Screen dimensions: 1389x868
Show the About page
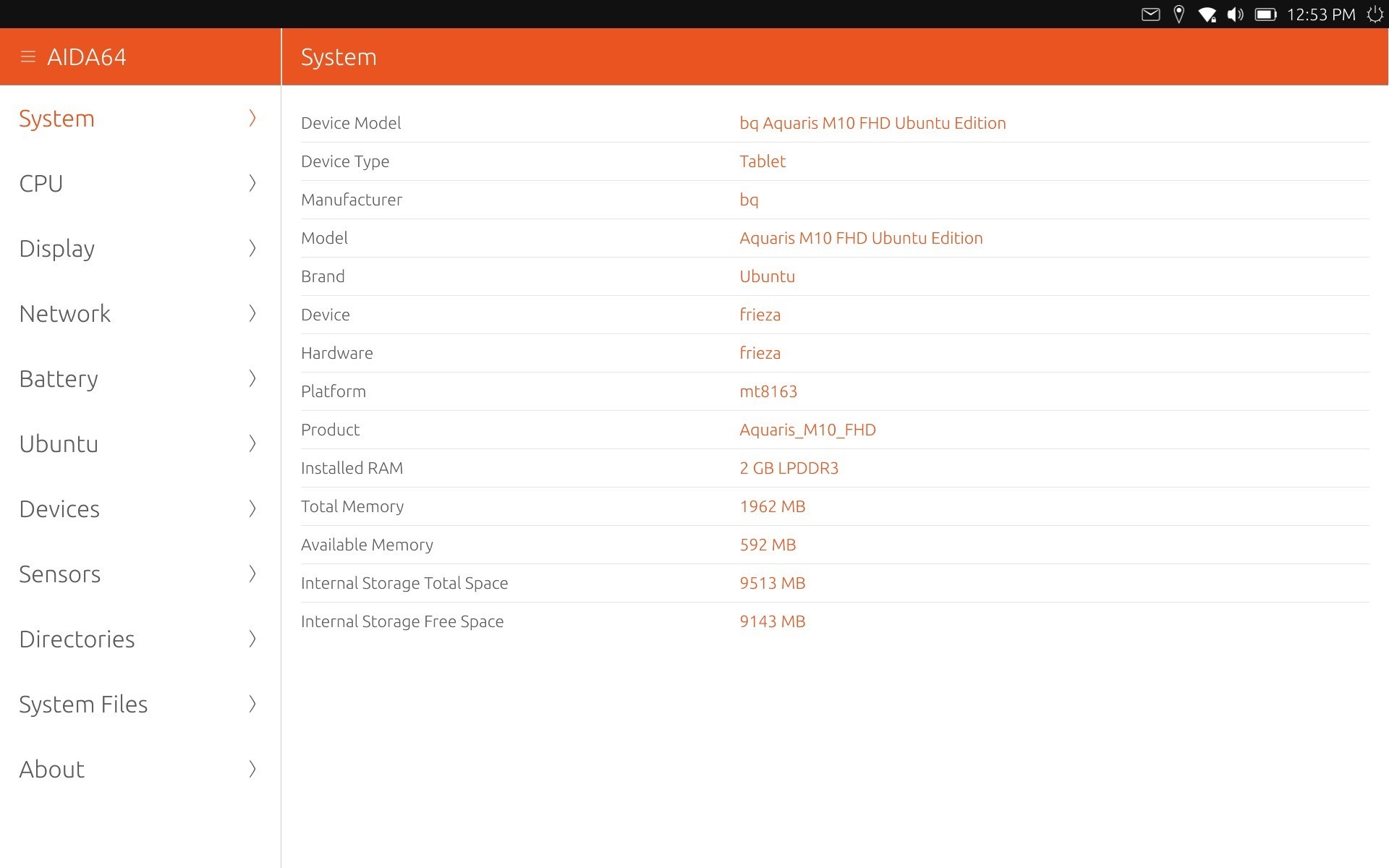[x=52, y=769]
